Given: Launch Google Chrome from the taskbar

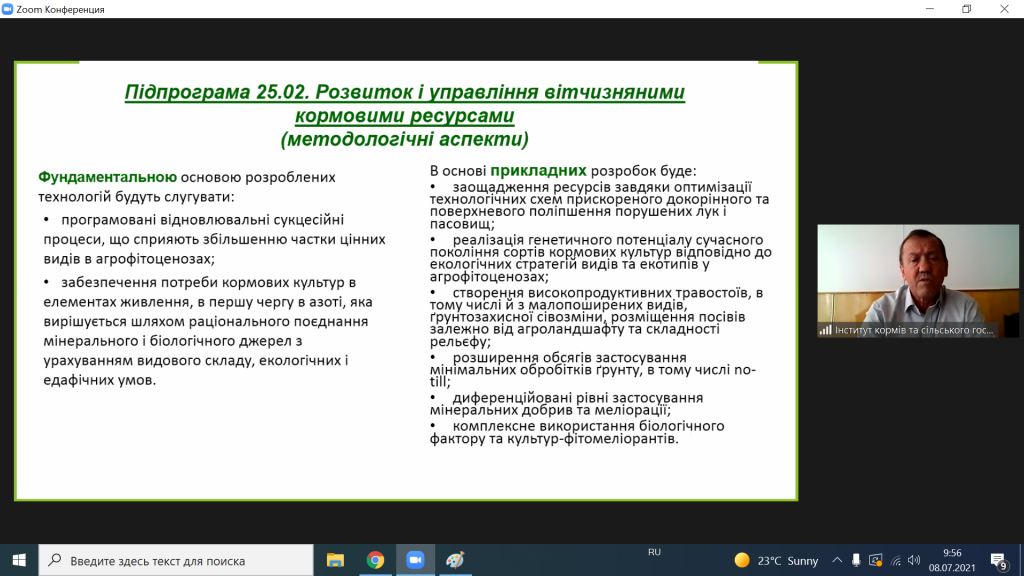Looking at the screenshot, I should pyautogui.click(x=376, y=560).
